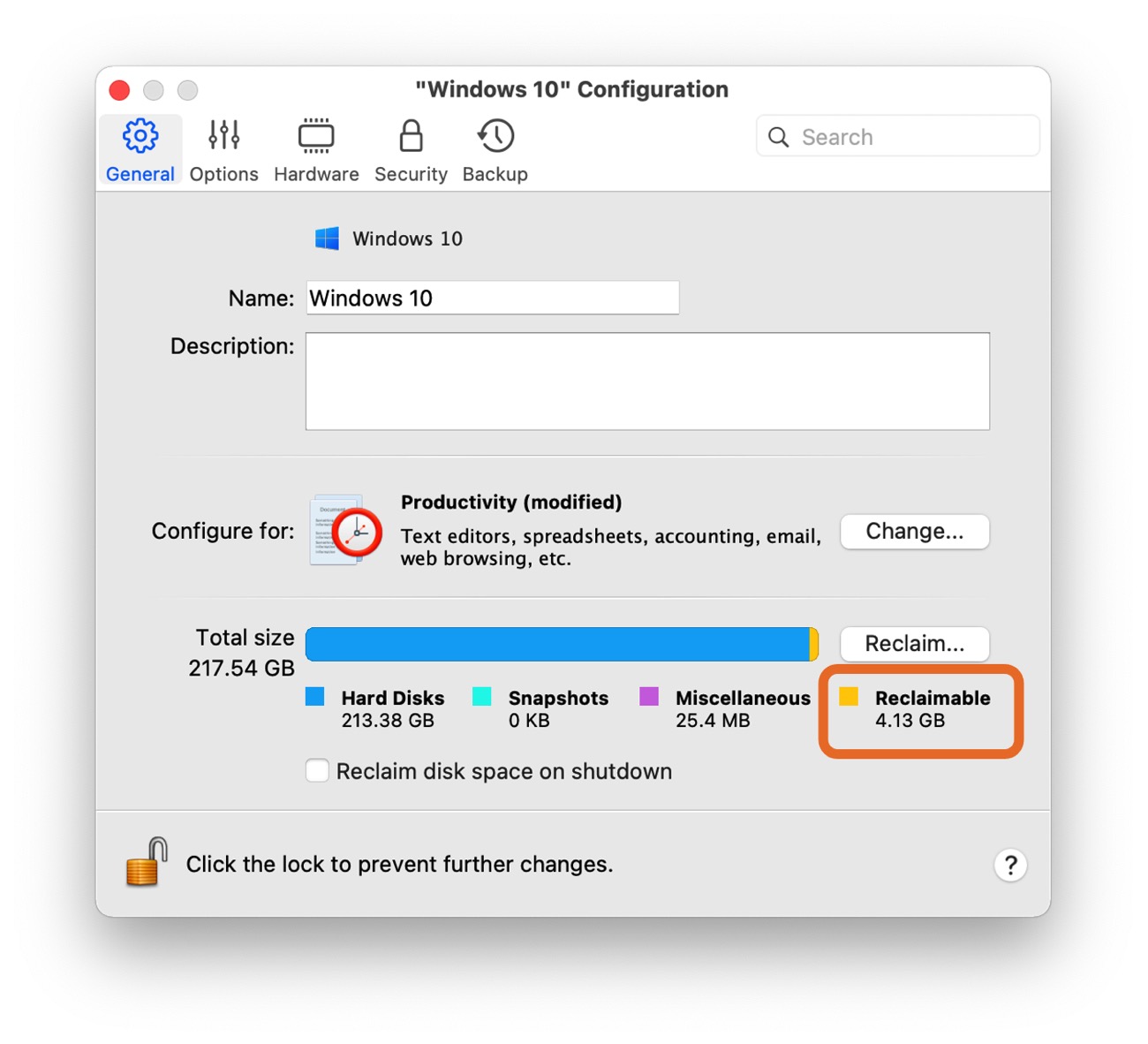Viewport: 1148px width, 1044px height.
Task: Click the Windows logo icon
Action: (x=327, y=238)
